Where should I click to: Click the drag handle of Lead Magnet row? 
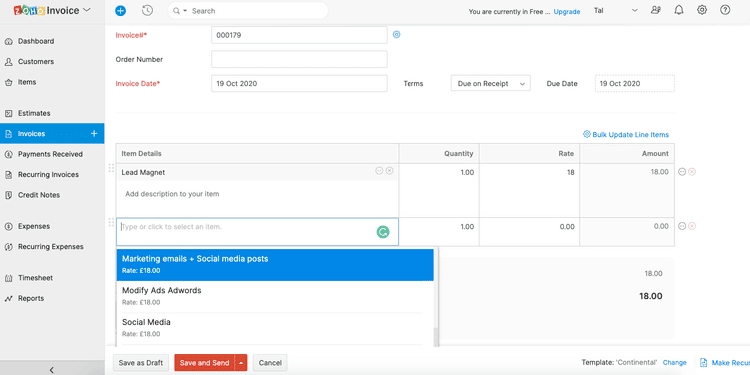pos(111,168)
